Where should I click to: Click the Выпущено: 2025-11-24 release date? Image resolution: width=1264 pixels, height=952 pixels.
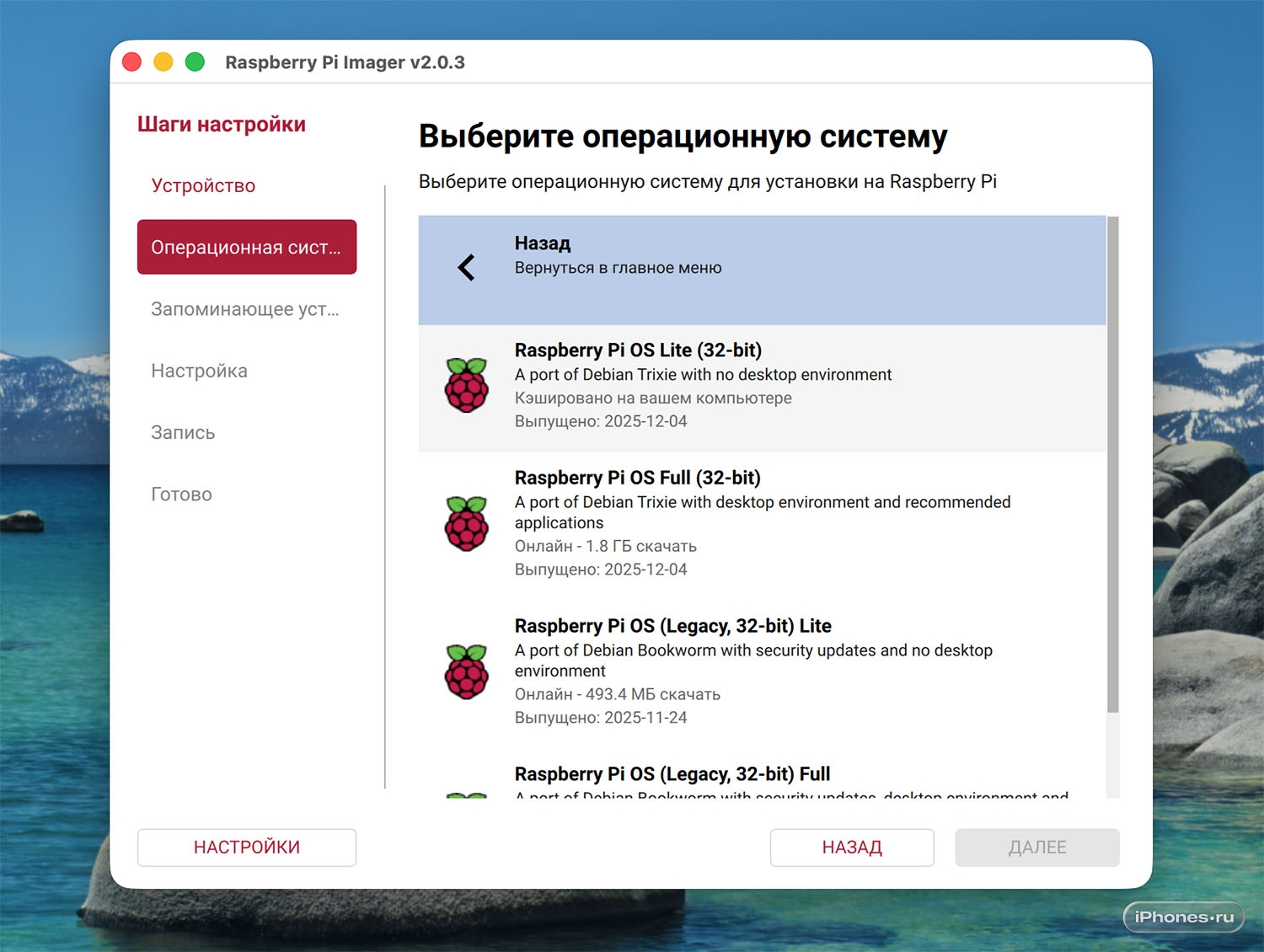tap(601, 718)
